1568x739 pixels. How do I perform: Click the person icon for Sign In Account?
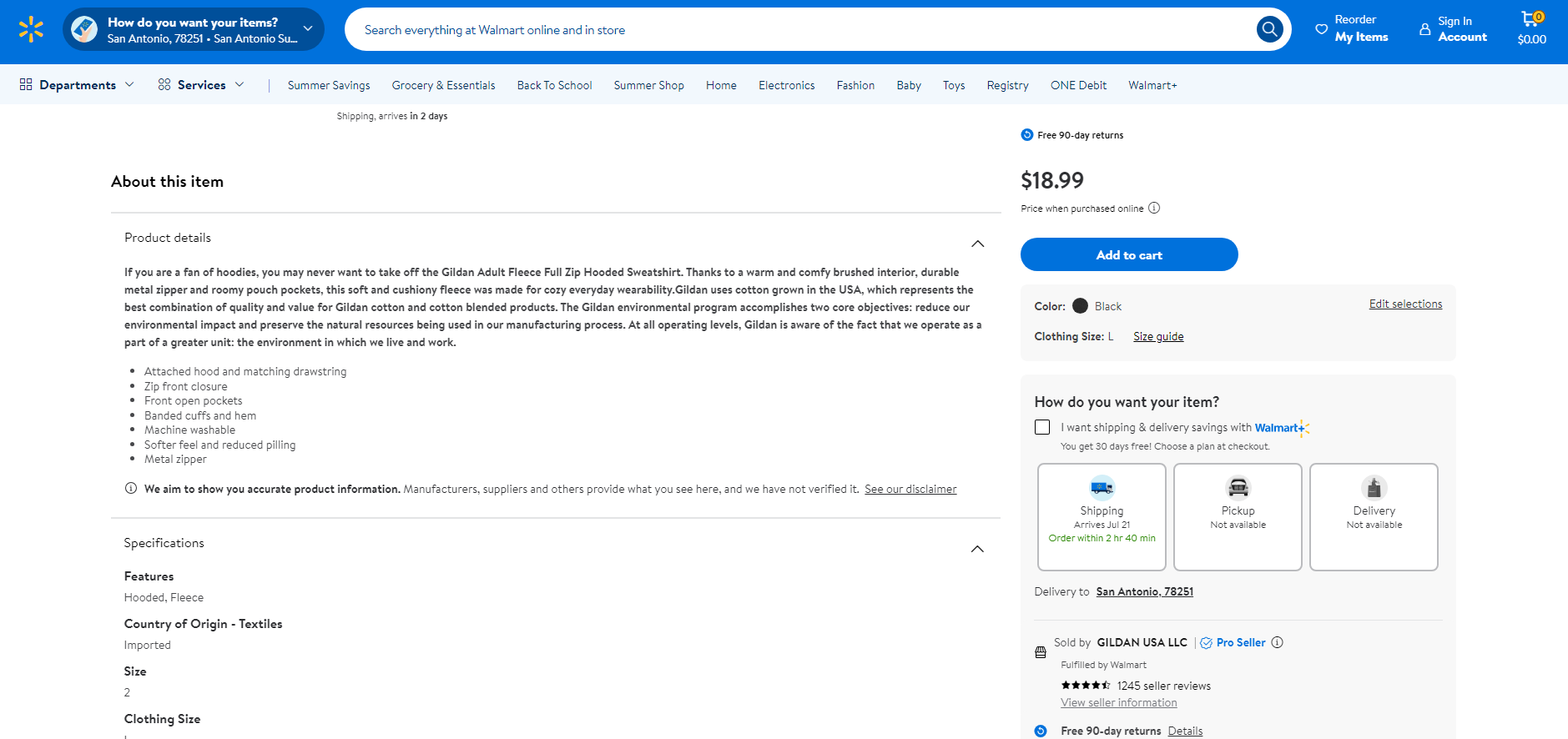1424,29
